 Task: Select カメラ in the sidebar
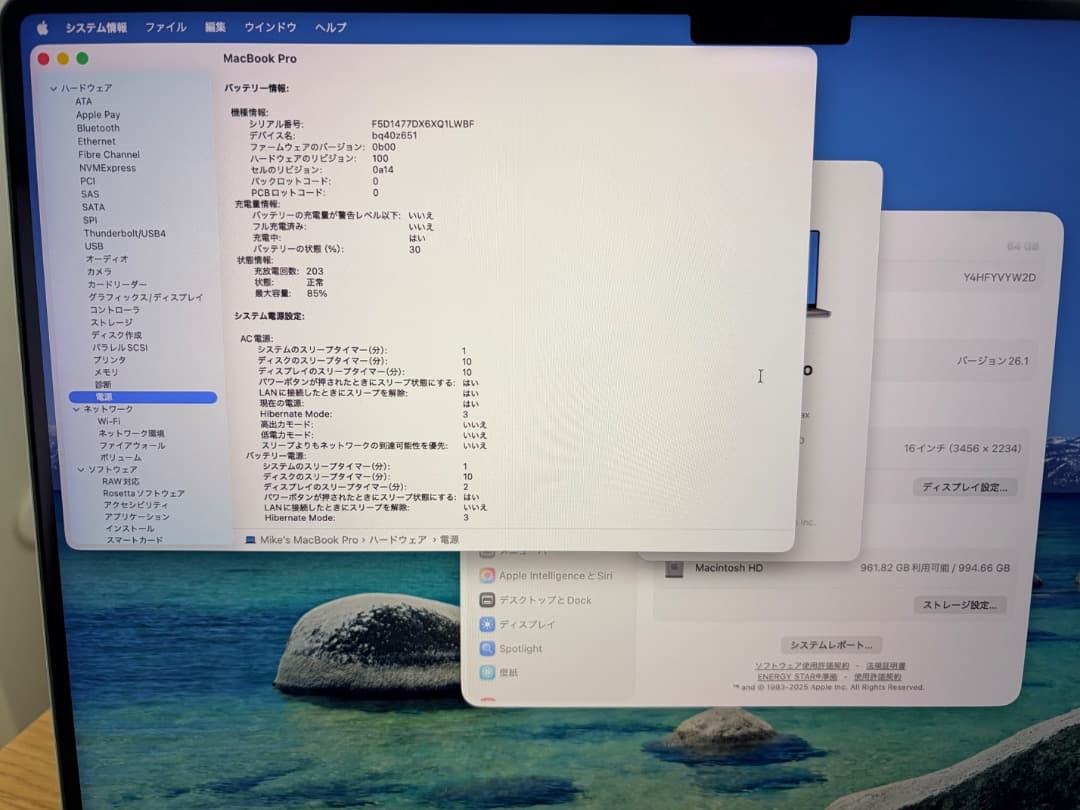pyautogui.click(x=99, y=271)
